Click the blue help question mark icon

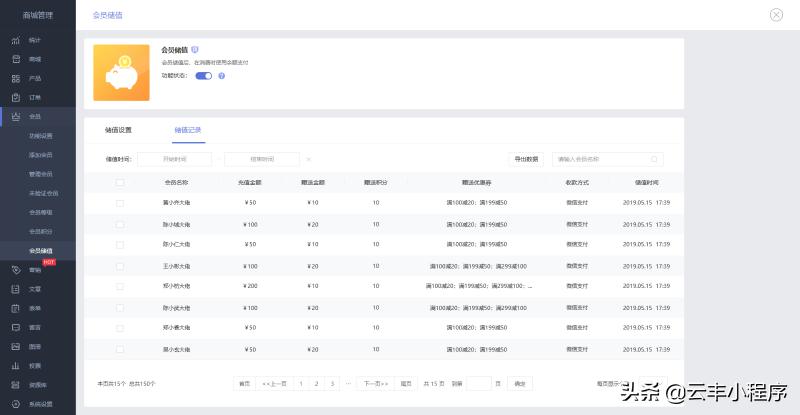tap(221, 76)
